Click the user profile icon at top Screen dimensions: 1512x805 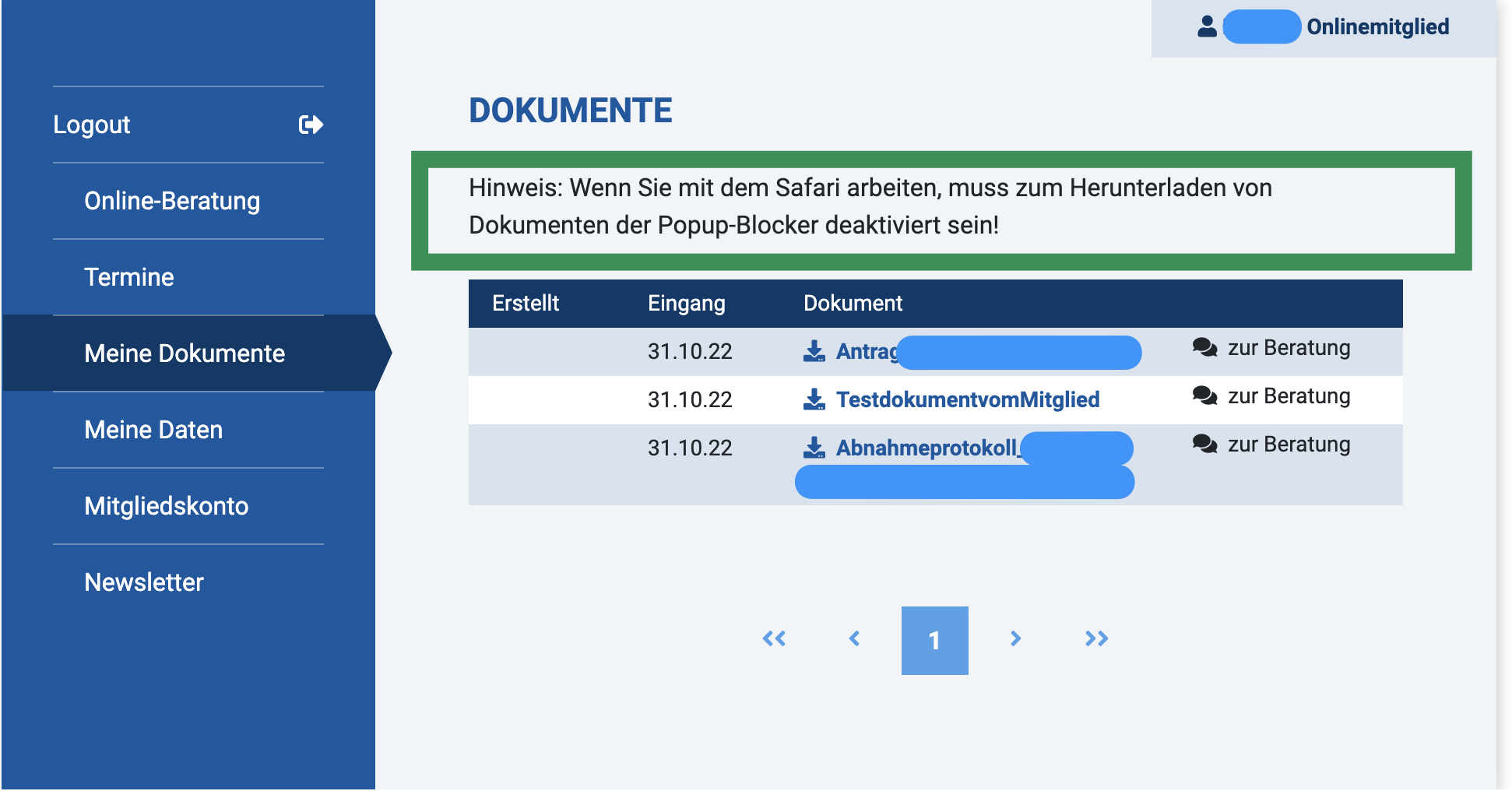pyautogui.click(x=1207, y=26)
